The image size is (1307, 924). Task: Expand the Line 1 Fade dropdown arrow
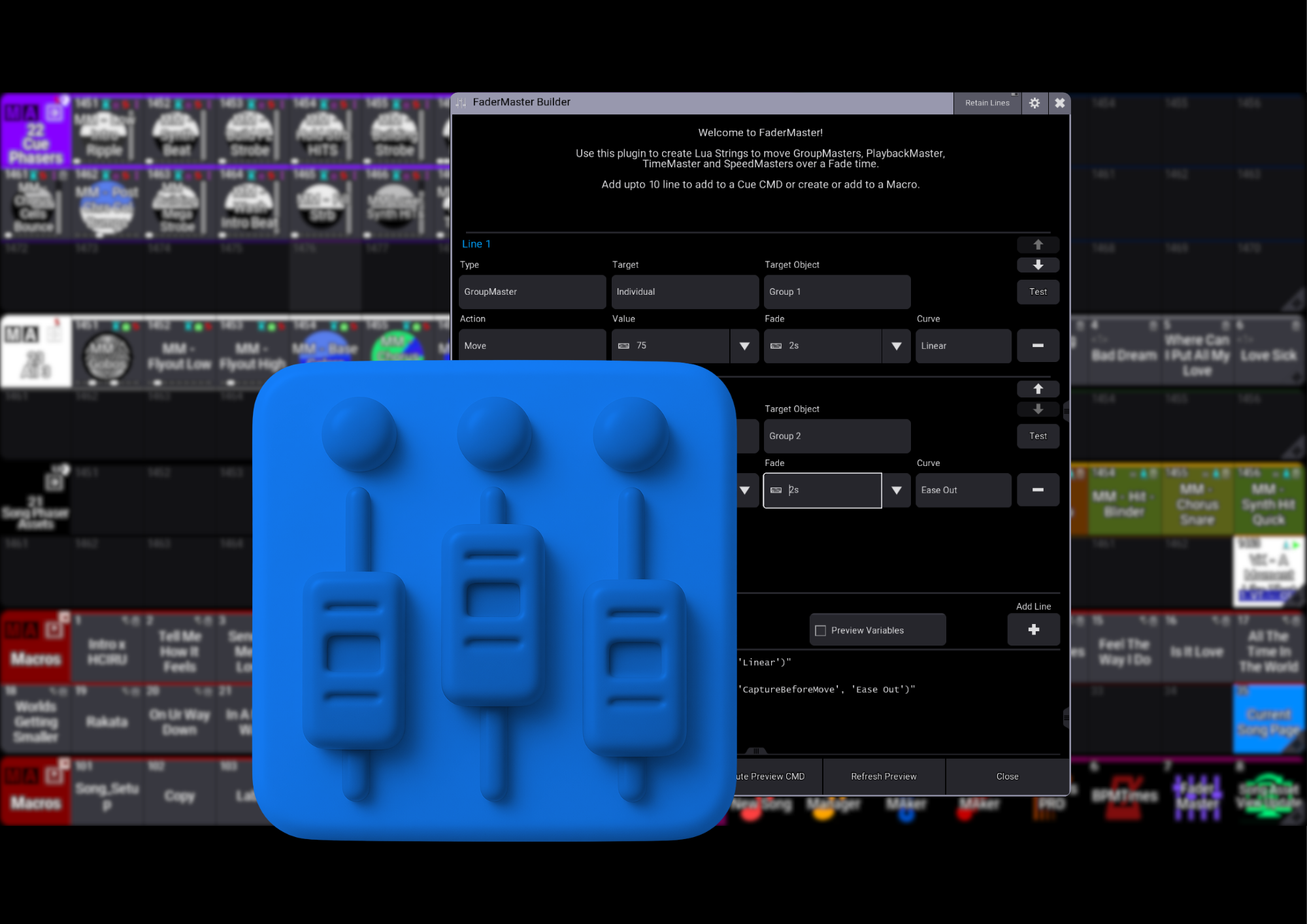pos(897,346)
